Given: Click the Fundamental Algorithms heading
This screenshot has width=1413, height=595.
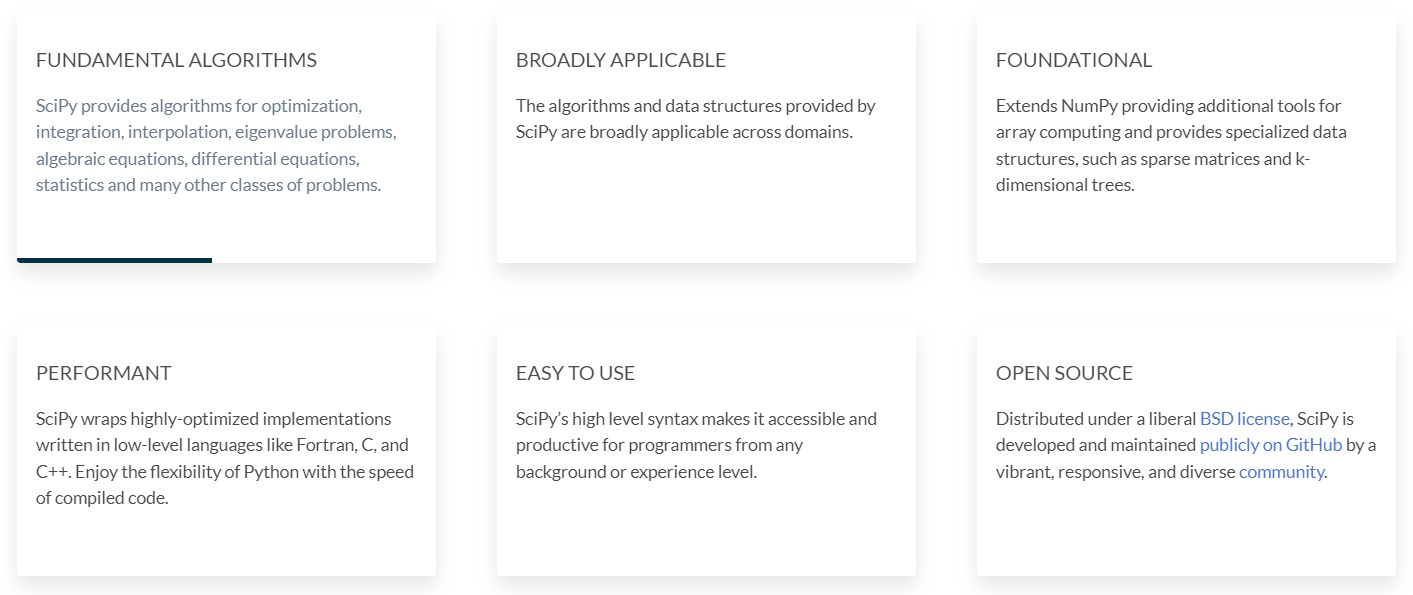Looking at the screenshot, I should click(176, 60).
